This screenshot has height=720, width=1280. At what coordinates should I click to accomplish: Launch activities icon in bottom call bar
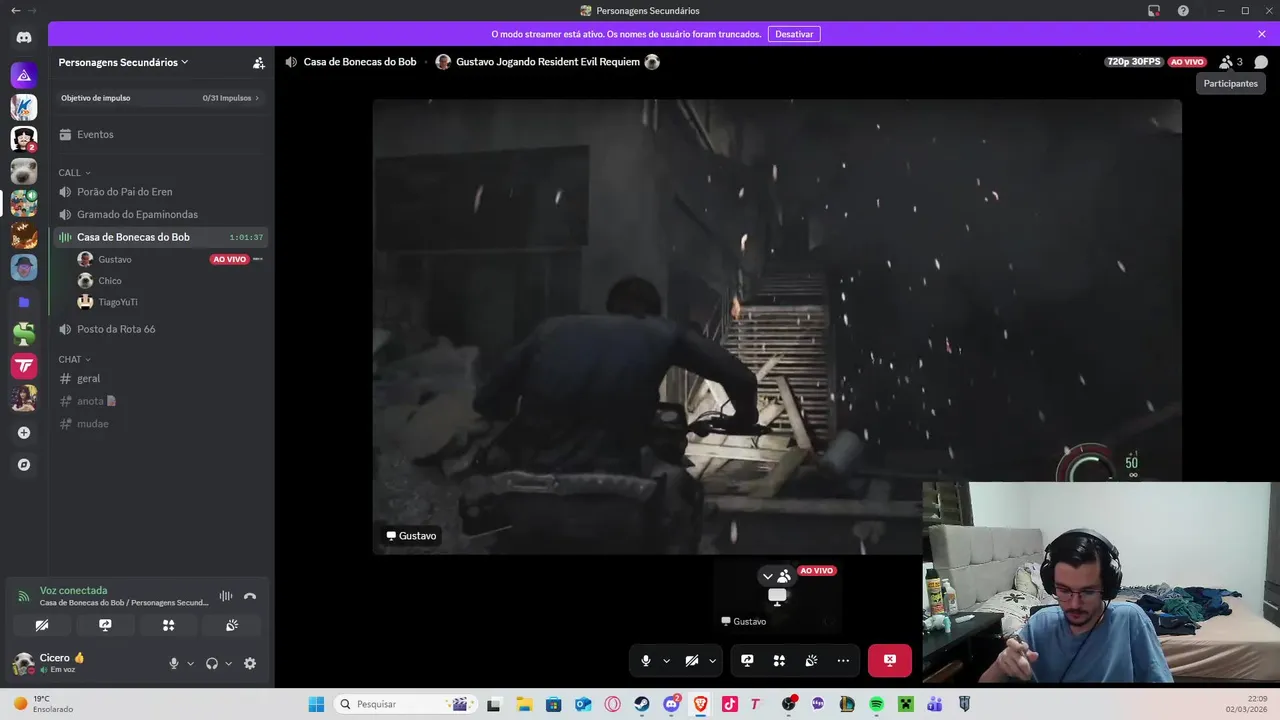click(779, 661)
